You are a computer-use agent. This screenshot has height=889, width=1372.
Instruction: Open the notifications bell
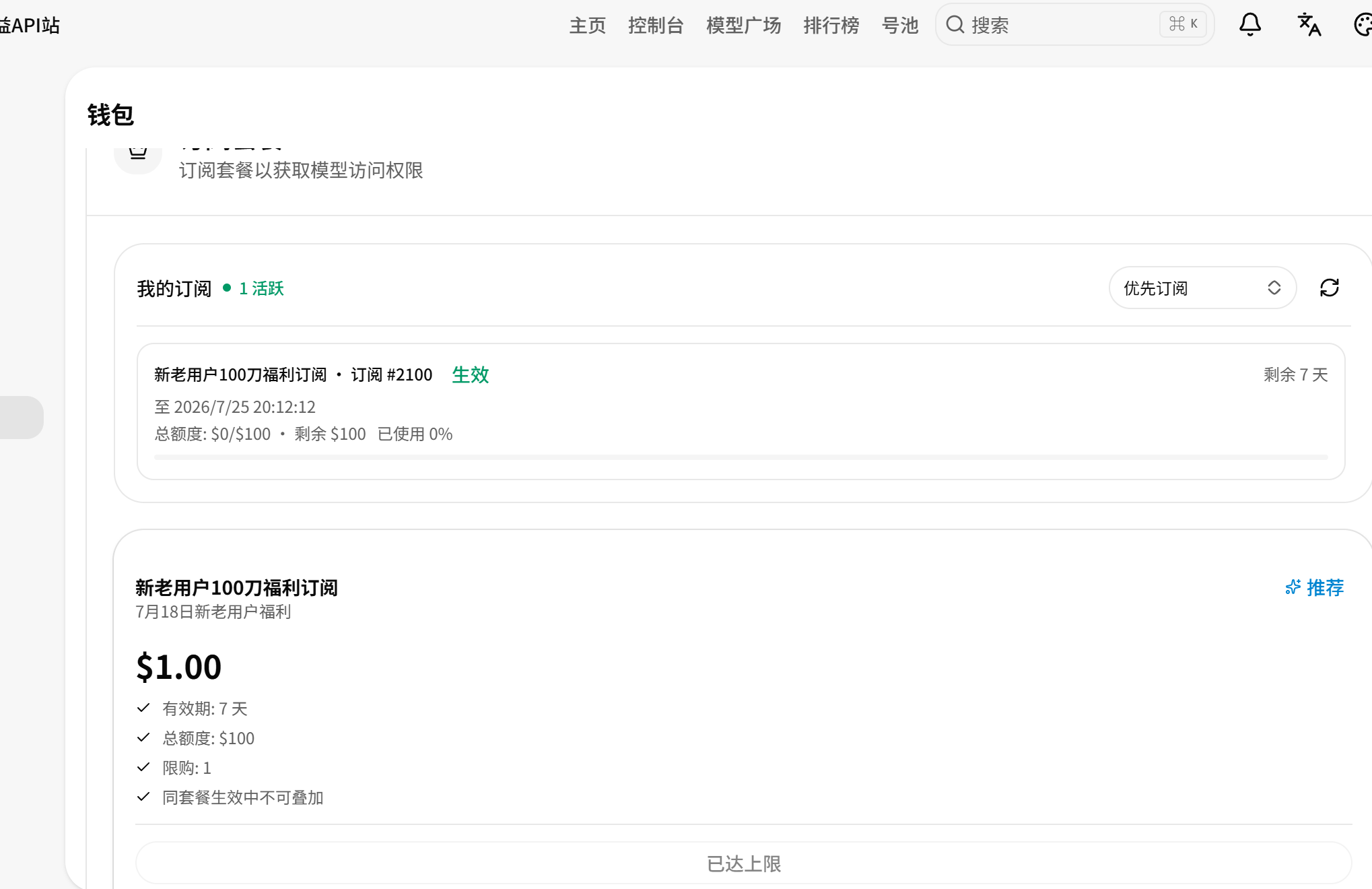click(x=1250, y=25)
